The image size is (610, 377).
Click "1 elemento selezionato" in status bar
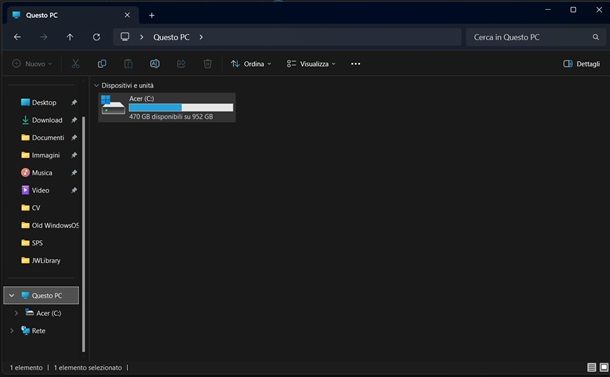click(88, 367)
